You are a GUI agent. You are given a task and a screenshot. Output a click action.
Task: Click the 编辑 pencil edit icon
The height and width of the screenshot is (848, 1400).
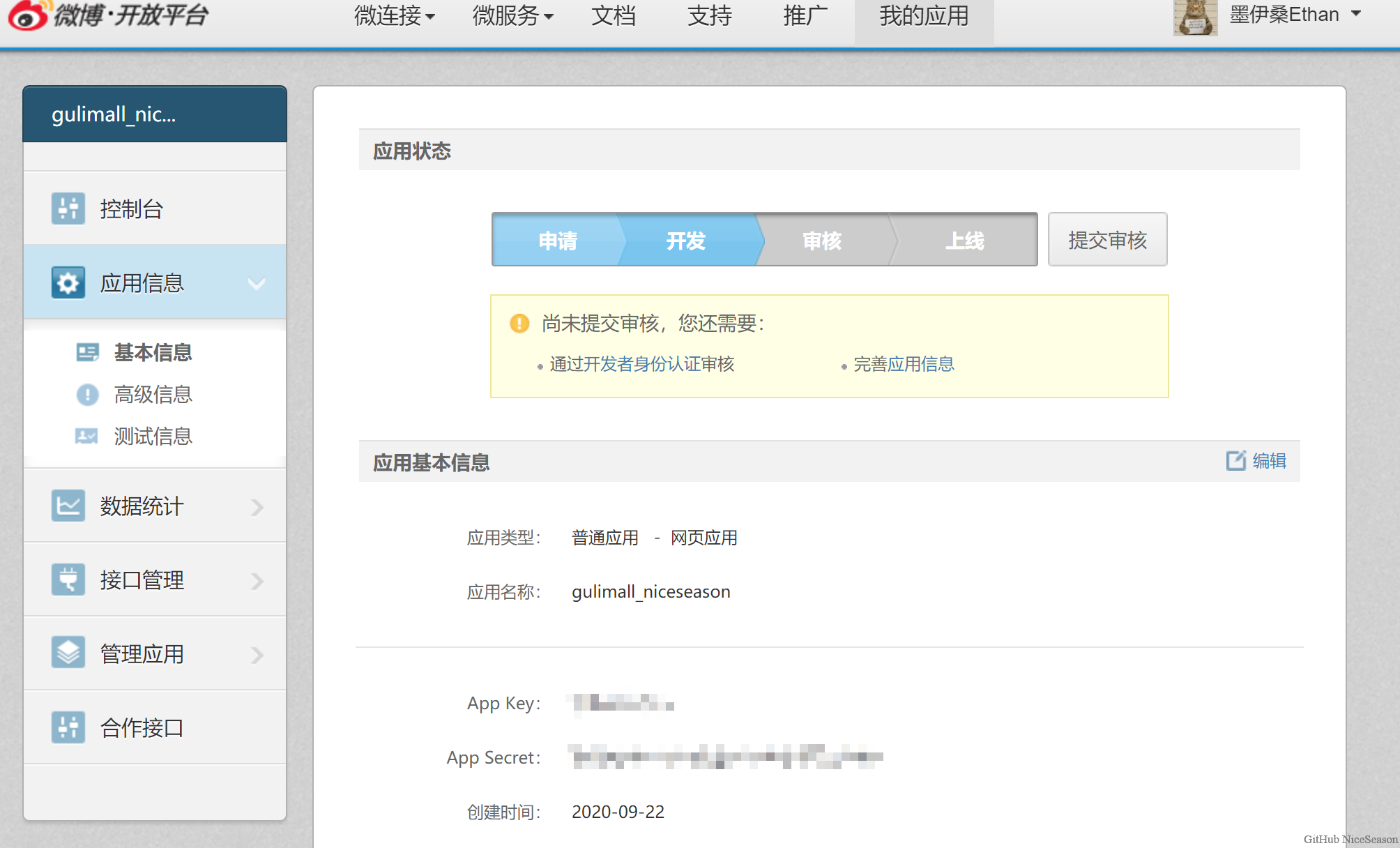pyautogui.click(x=1235, y=460)
